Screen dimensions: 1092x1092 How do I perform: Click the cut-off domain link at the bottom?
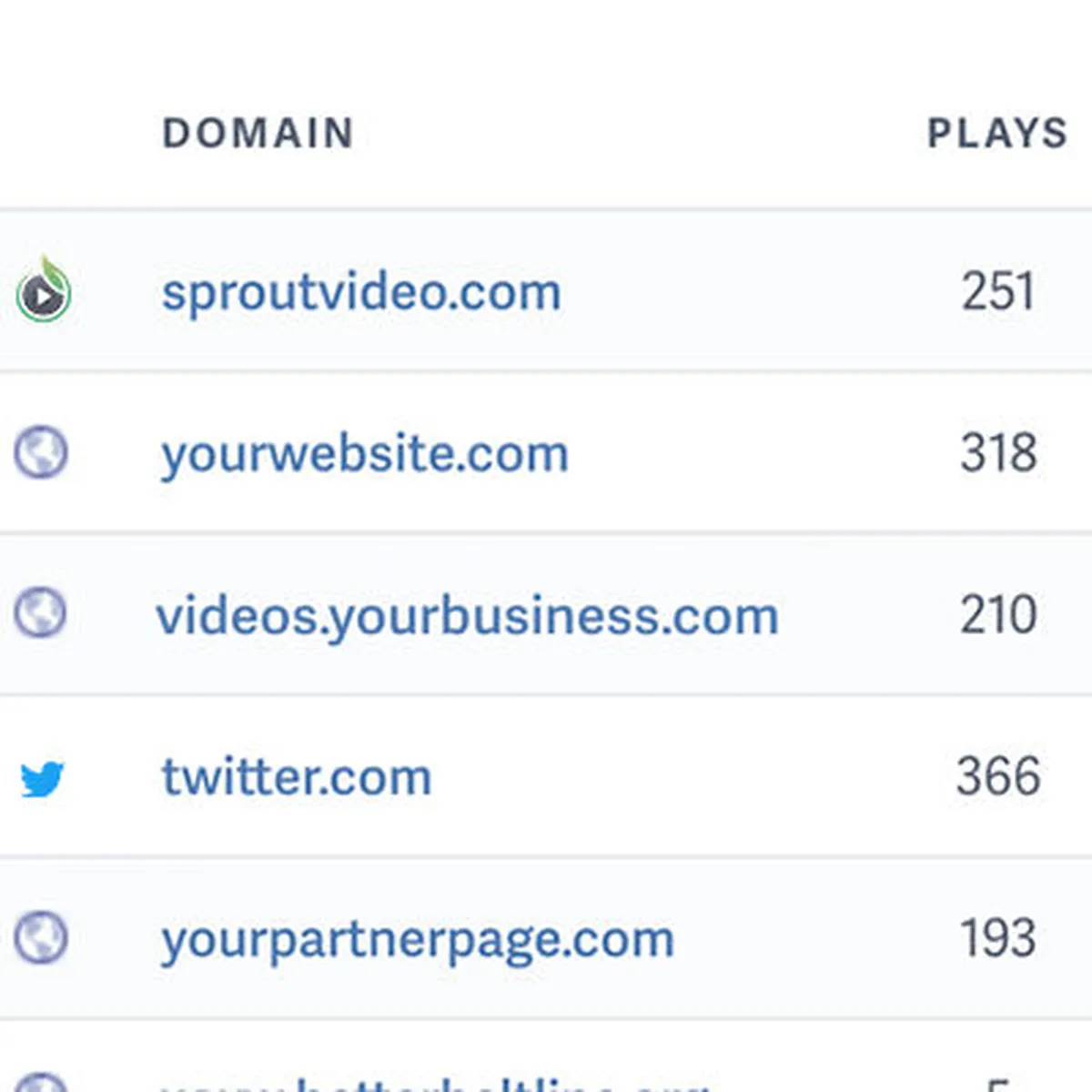coord(433,1084)
